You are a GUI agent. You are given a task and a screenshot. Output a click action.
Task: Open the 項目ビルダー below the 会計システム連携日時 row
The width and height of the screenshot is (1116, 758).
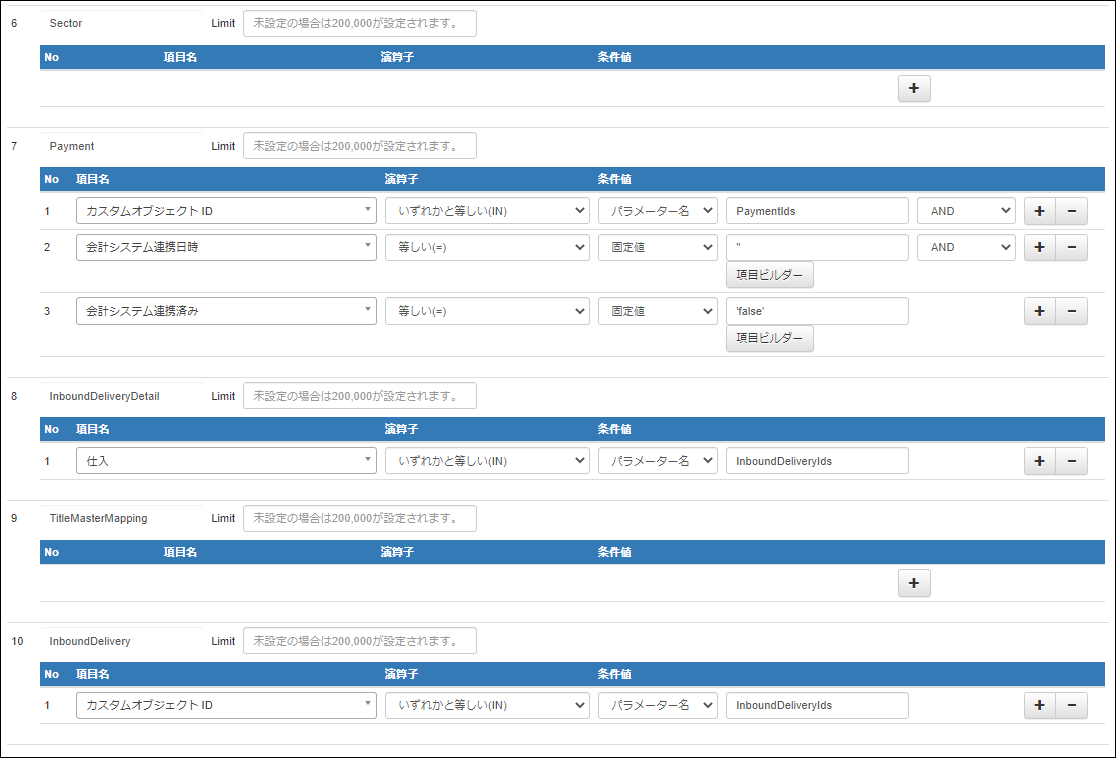pyautogui.click(x=770, y=274)
